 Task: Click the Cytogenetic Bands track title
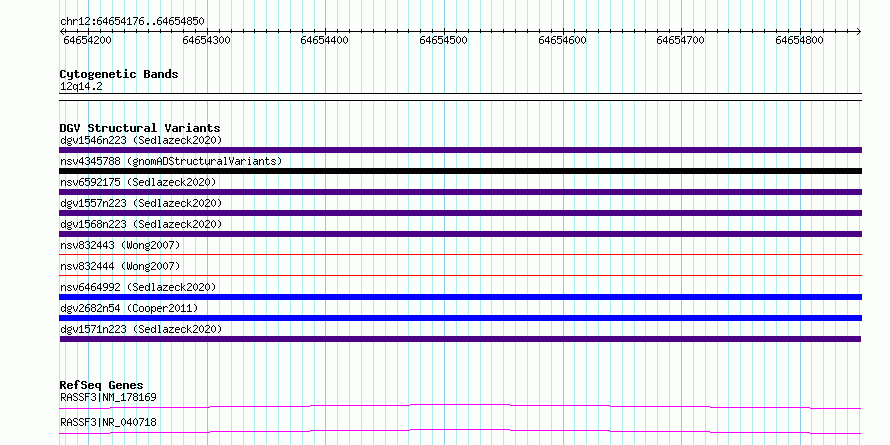point(119,74)
